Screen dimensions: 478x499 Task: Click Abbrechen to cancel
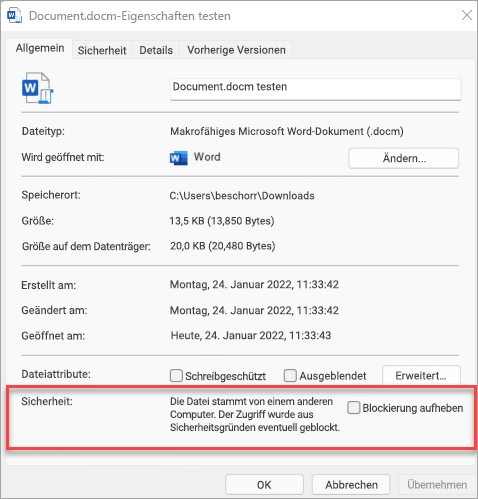[x=351, y=485]
